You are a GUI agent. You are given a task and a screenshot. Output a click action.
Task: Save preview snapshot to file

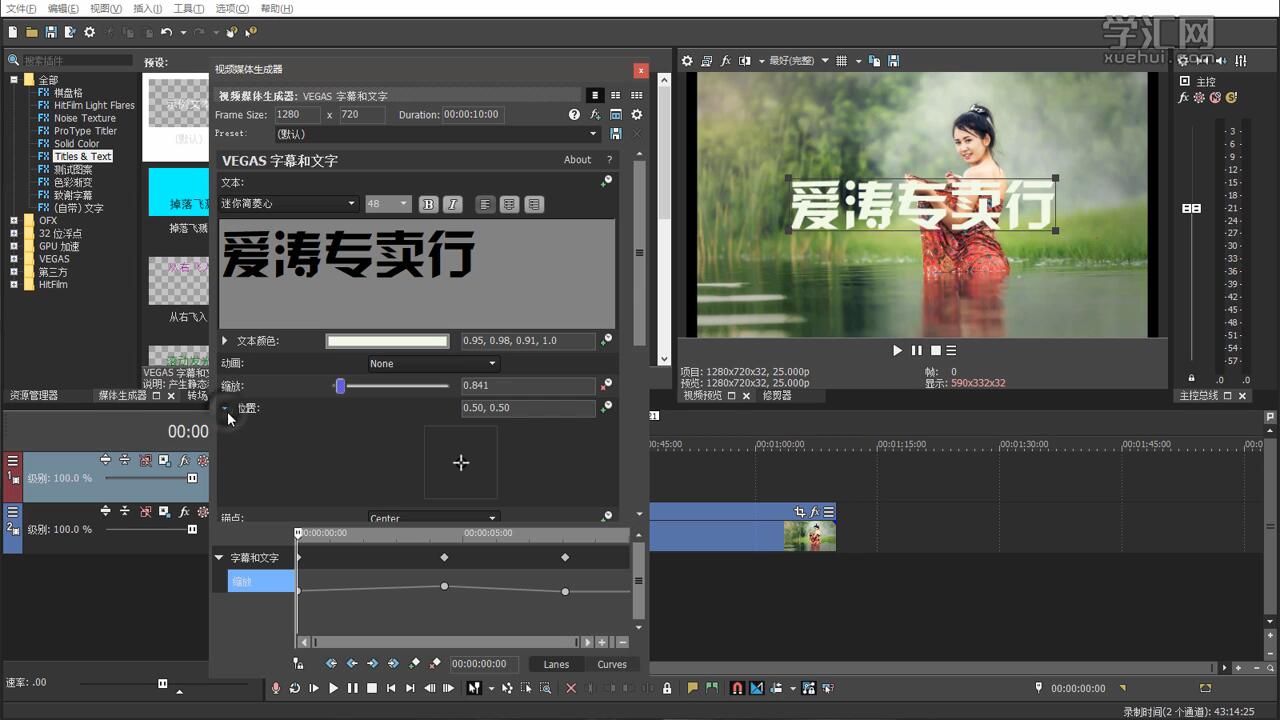pyautogui.click(x=893, y=61)
